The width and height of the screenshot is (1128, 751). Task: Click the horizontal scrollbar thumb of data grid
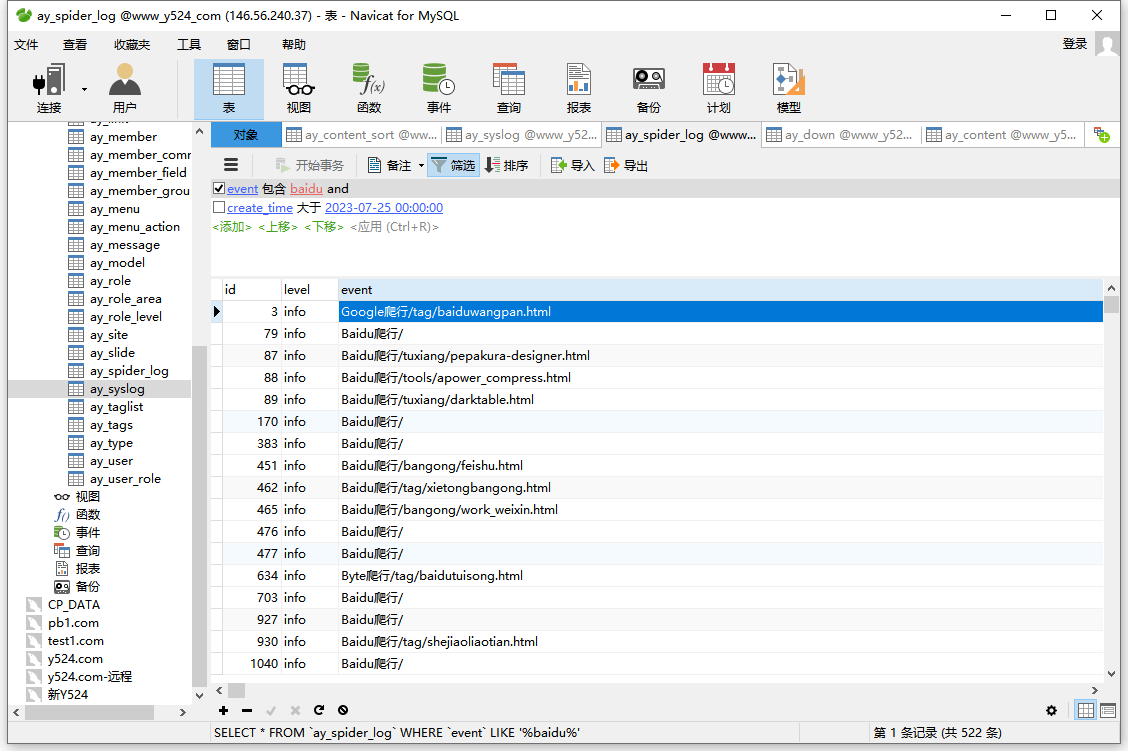point(237,691)
